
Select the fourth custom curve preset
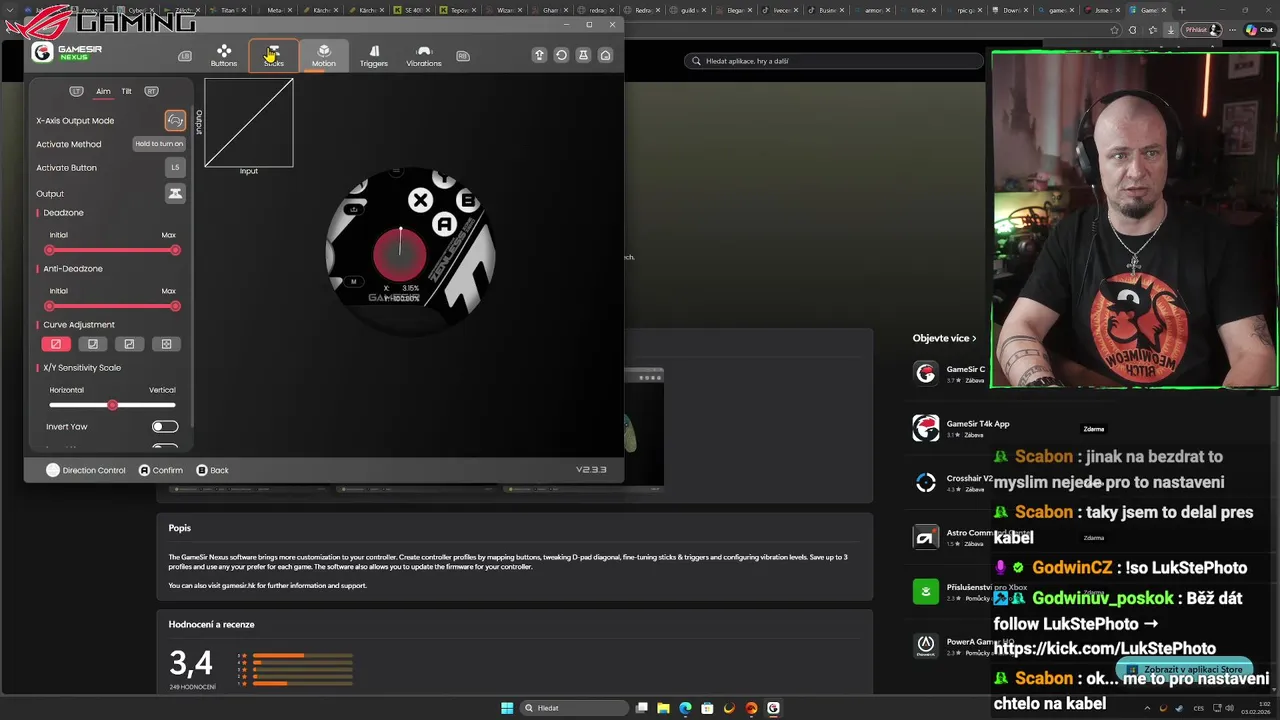pyautogui.click(x=166, y=344)
